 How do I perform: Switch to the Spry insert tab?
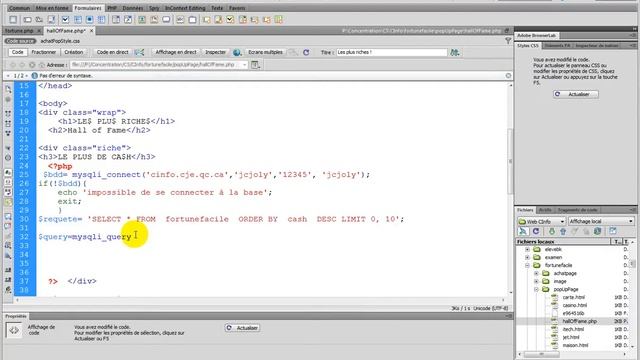154,8
